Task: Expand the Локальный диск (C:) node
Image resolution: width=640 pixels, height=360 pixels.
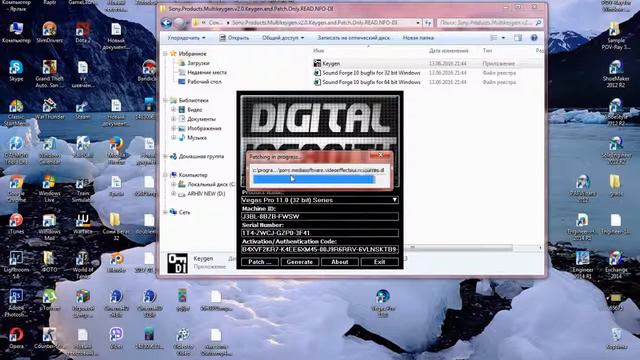Action: click(173, 184)
